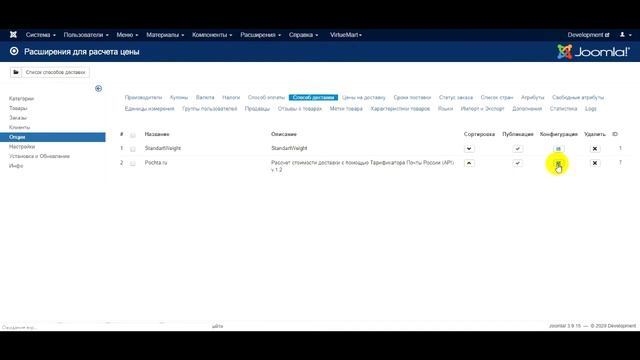This screenshot has width=640, height=360.
Task: Open Настройки in sidebar
Action: 22,147
